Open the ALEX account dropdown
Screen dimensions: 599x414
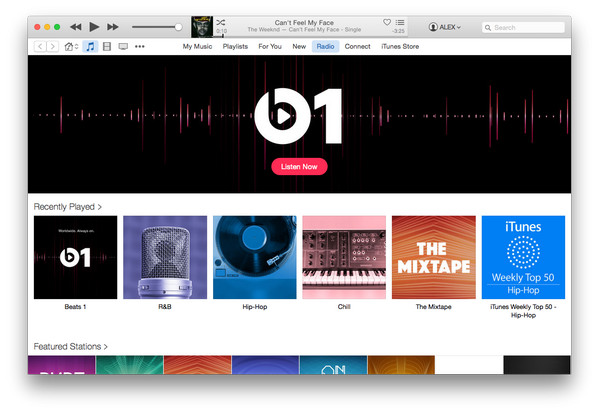coord(445,27)
